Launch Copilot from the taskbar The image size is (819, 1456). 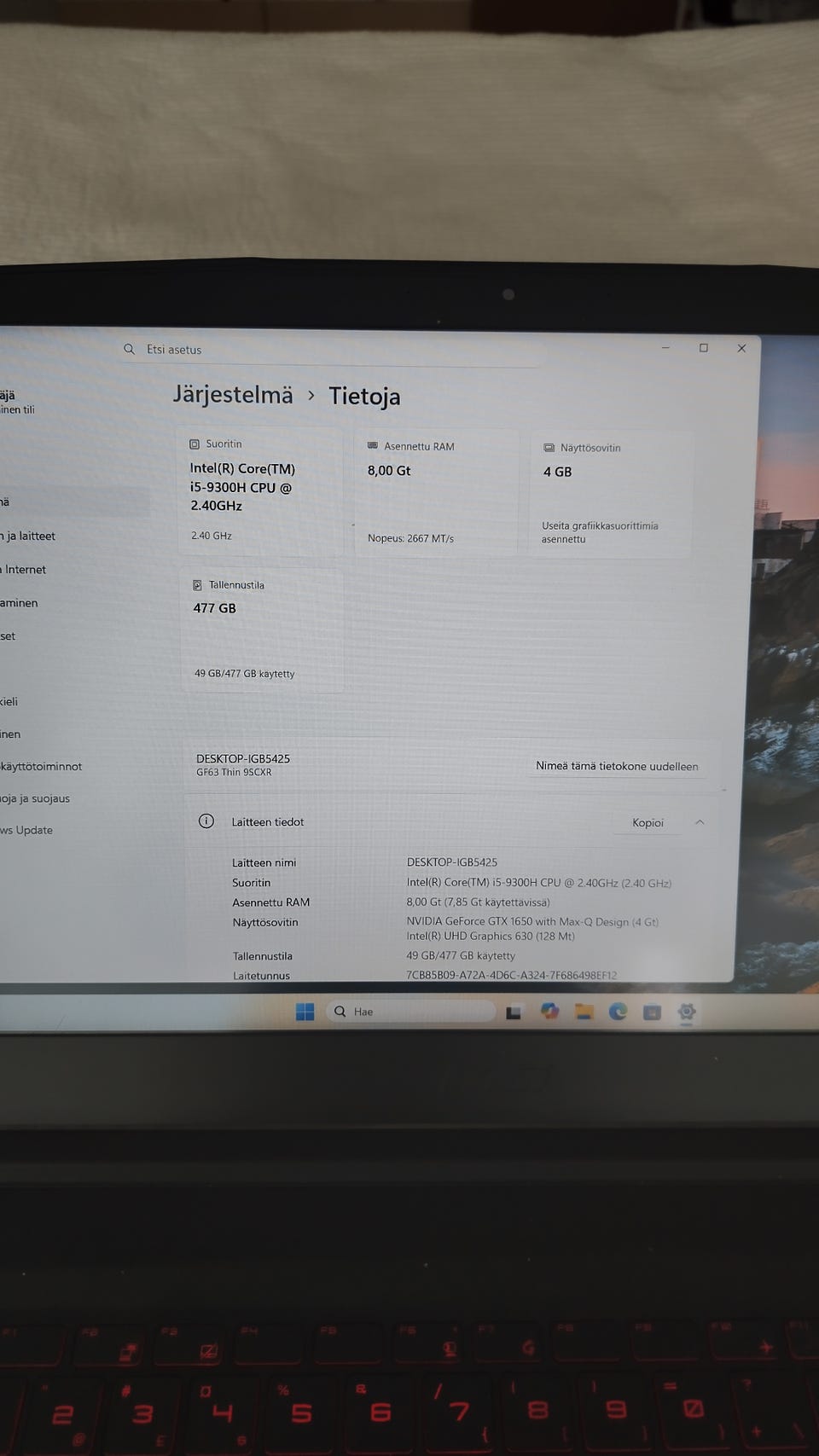549,1012
